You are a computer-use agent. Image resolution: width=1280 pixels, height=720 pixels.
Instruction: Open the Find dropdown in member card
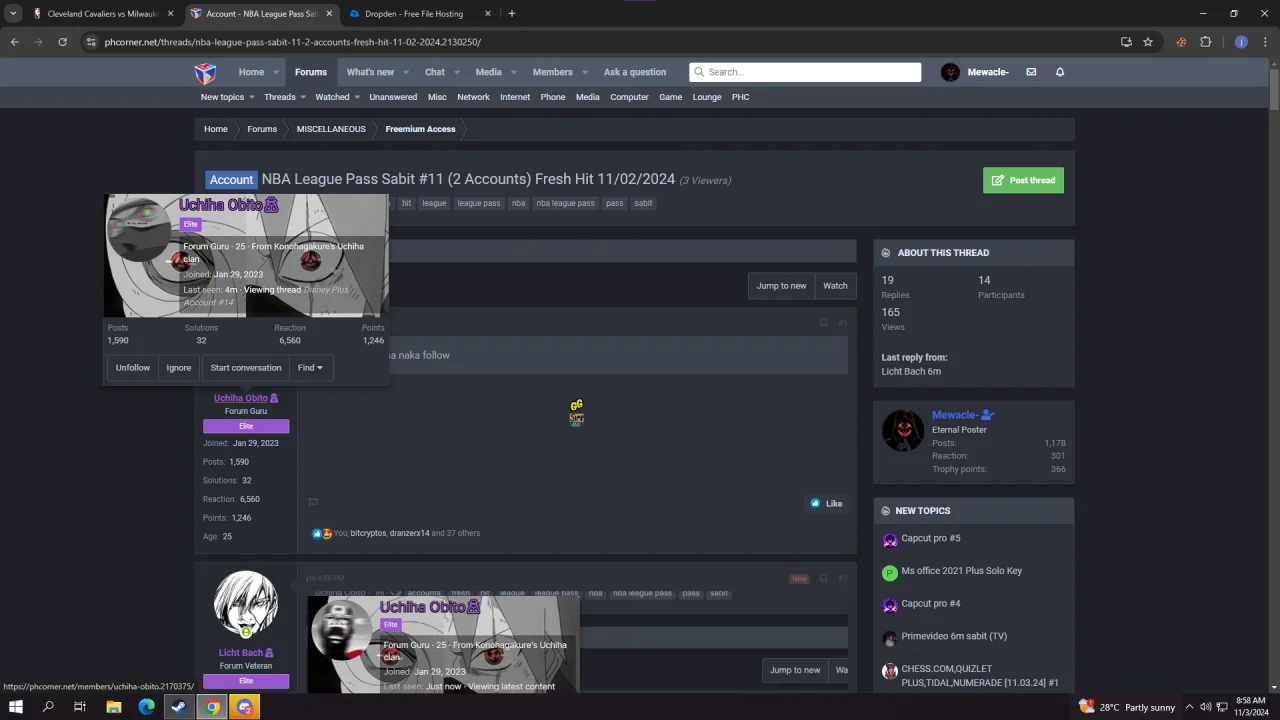click(310, 368)
